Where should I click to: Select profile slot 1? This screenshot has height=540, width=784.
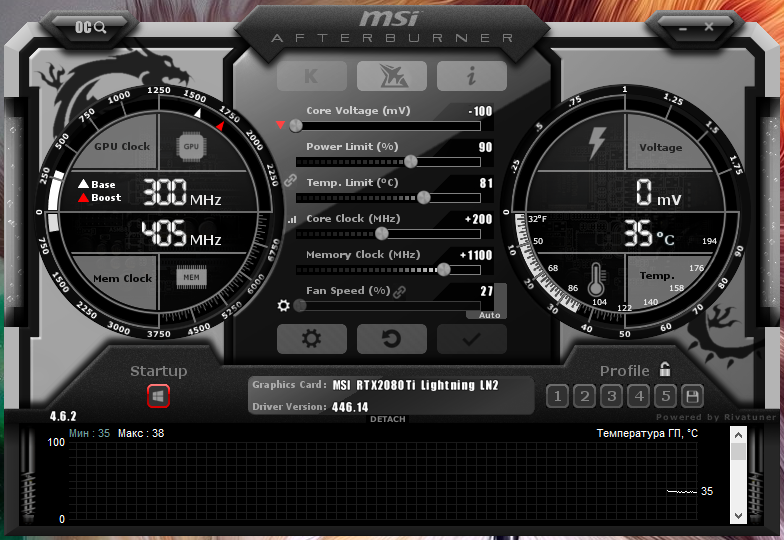point(558,396)
